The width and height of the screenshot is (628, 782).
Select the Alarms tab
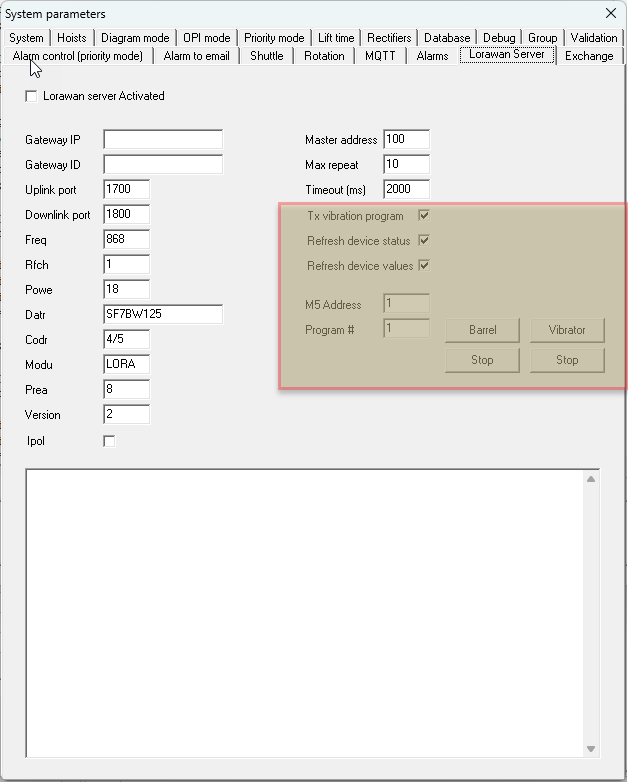[432, 56]
